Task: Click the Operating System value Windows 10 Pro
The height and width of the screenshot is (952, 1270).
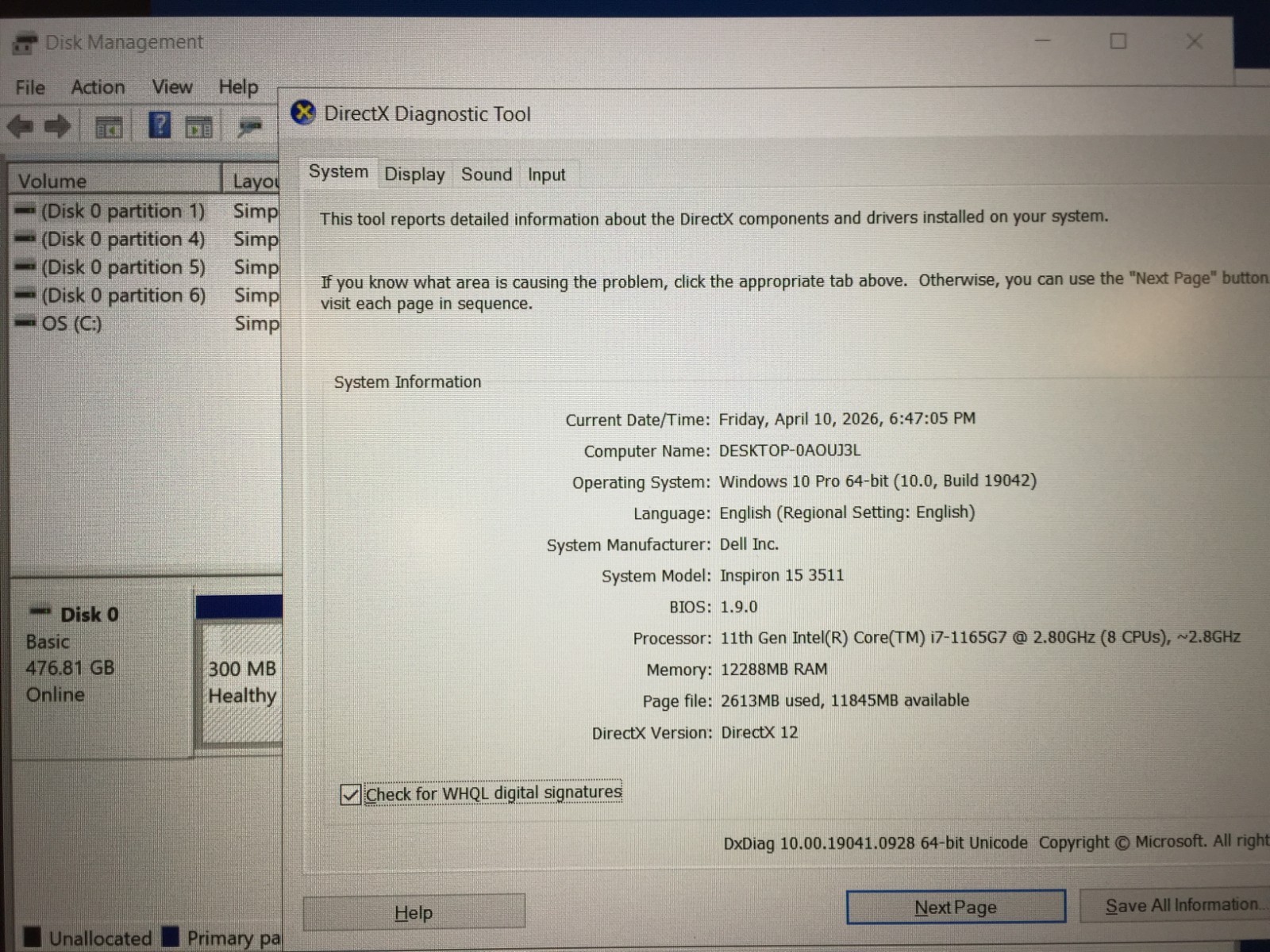Action: point(877,482)
